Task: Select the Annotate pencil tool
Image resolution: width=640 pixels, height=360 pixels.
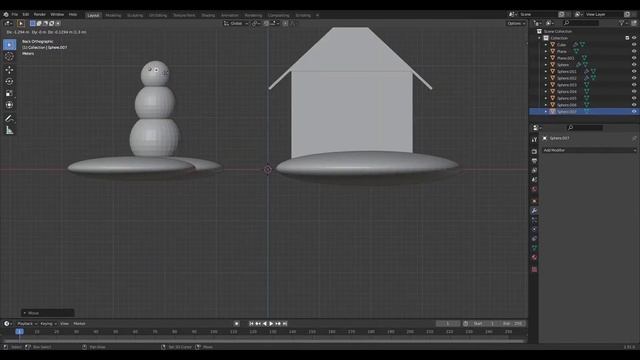Action: (9, 118)
